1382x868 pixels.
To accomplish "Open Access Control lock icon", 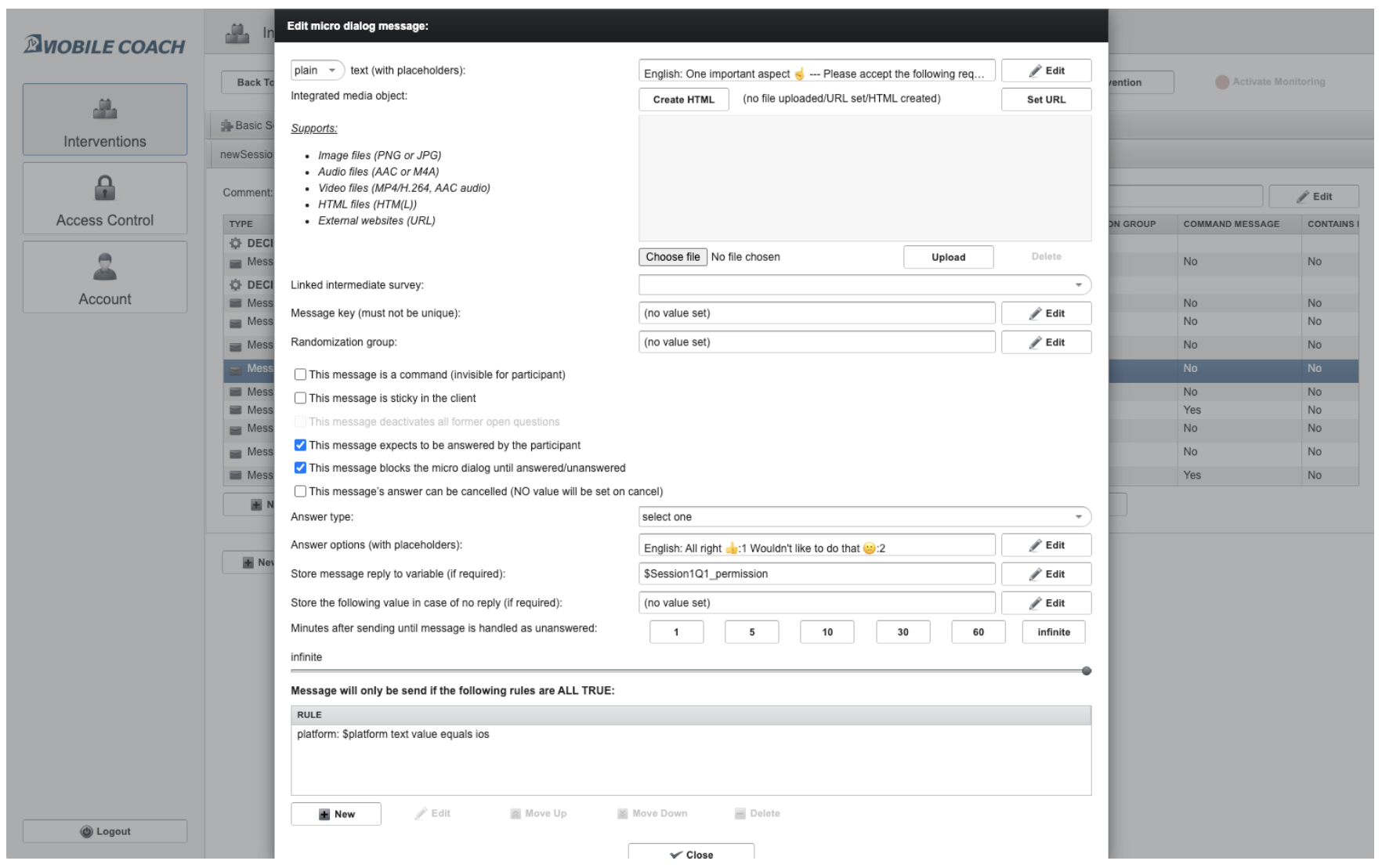I will (105, 188).
